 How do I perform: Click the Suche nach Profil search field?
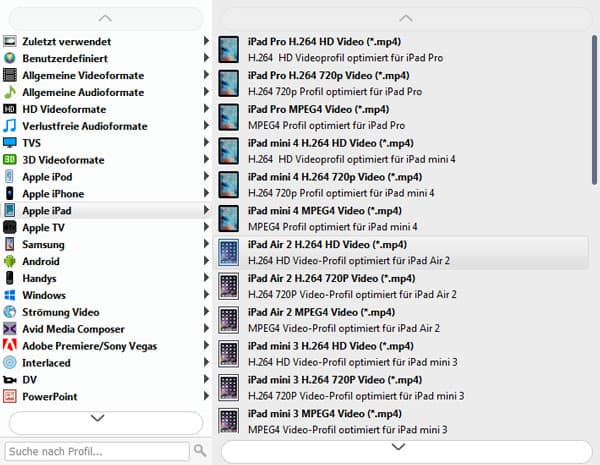point(97,452)
